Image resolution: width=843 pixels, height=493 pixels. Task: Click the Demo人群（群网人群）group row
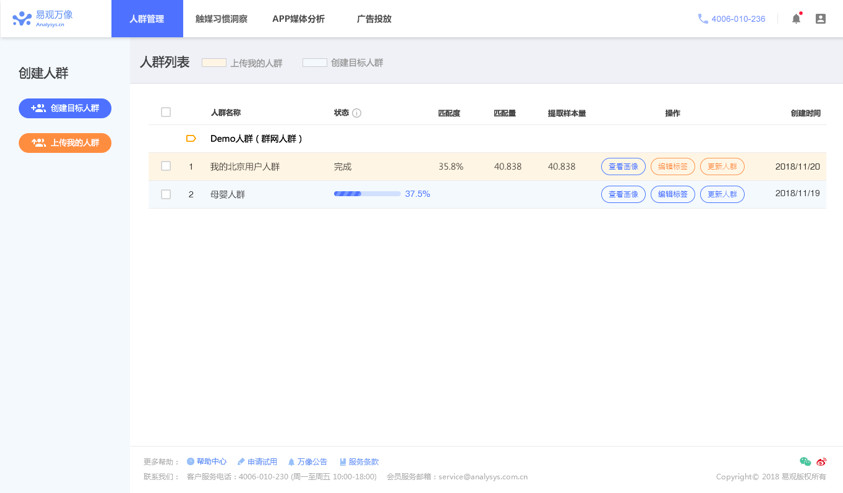point(487,139)
